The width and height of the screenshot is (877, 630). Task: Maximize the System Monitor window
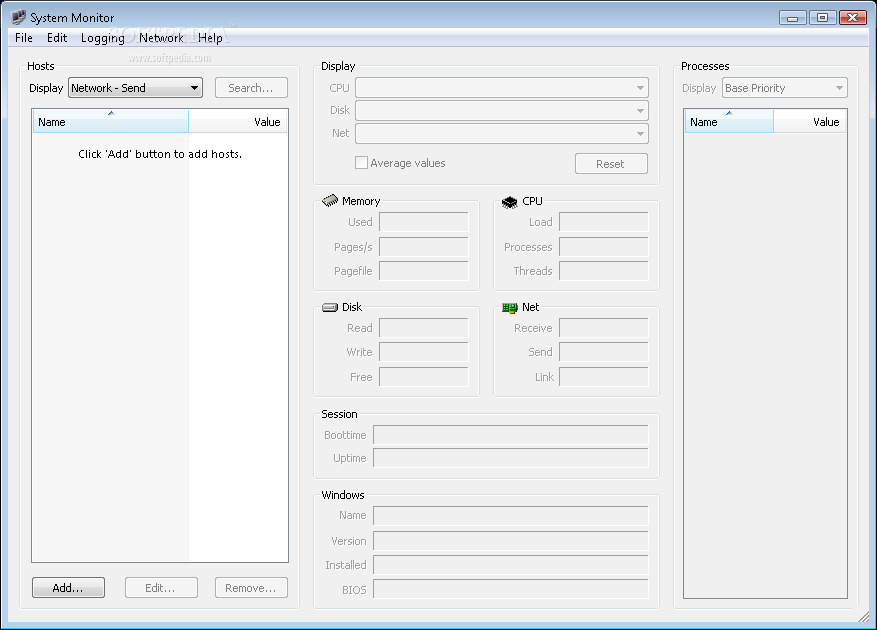(x=822, y=18)
